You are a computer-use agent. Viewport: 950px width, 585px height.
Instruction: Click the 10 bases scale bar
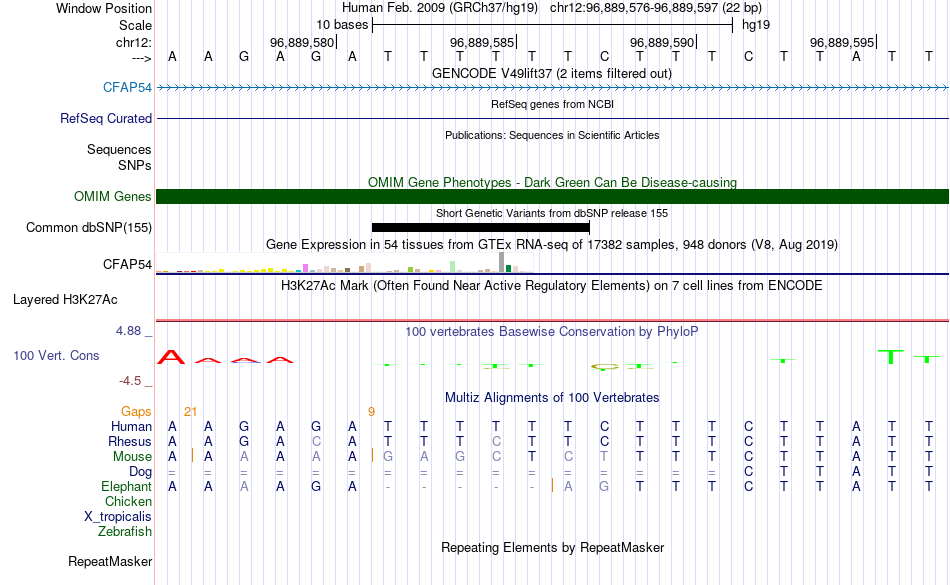coord(553,25)
